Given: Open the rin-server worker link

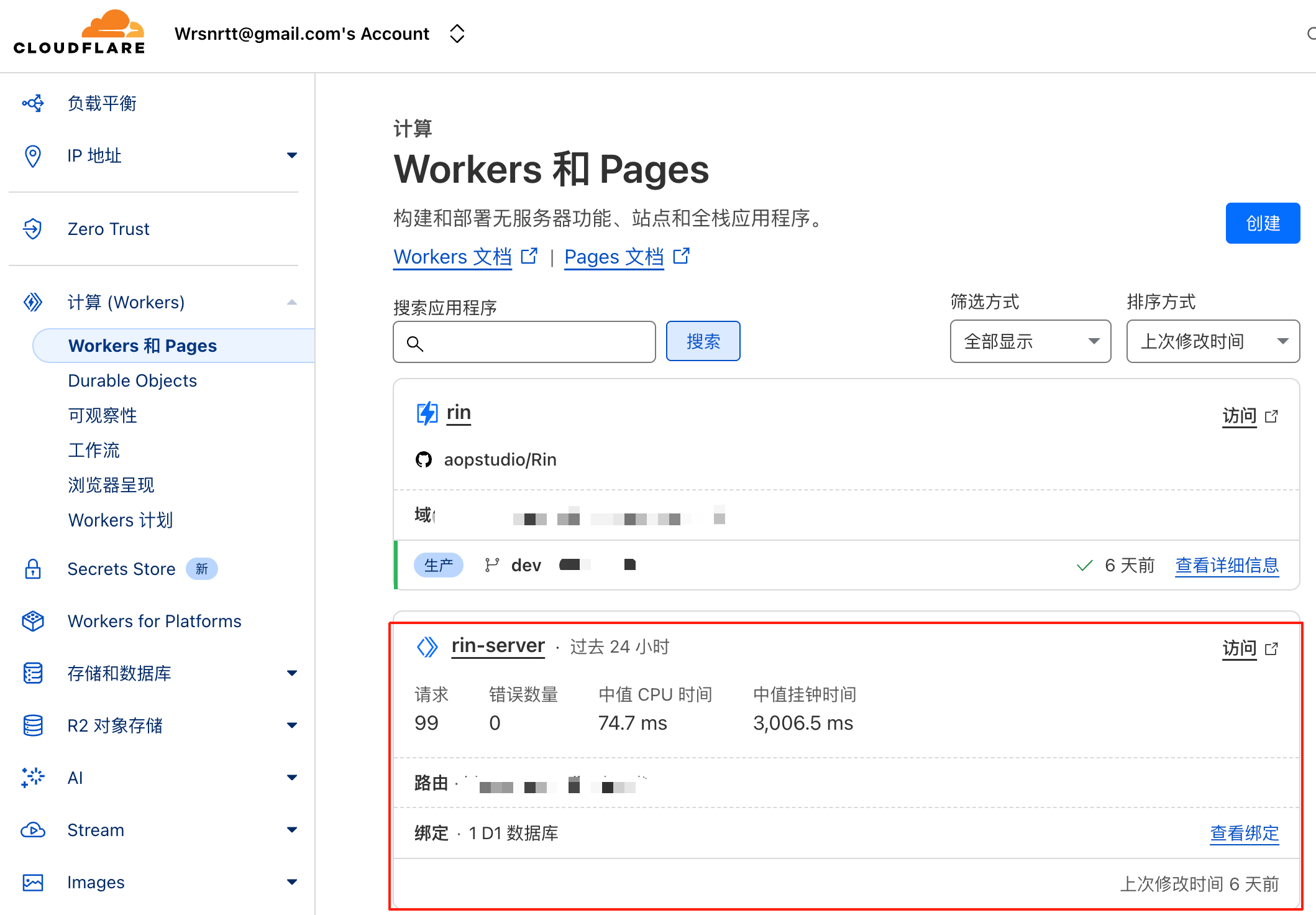Looking at the screenshot, I should pyautogui.click(x=498, y=646).
